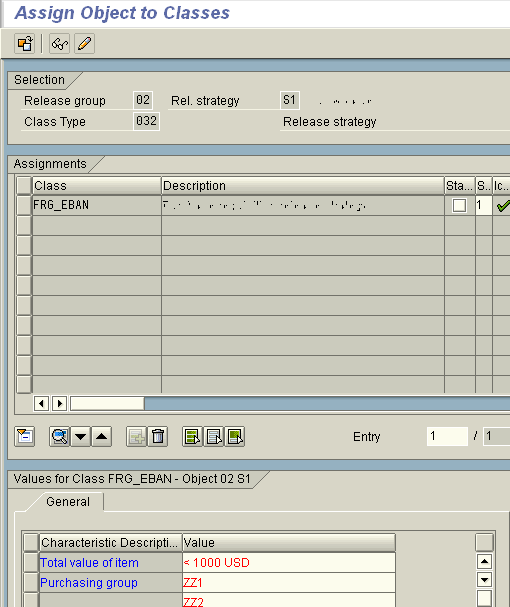Click the scroll-down arrow in the values table
Screen dimensions: 510x607
point(484,580)
